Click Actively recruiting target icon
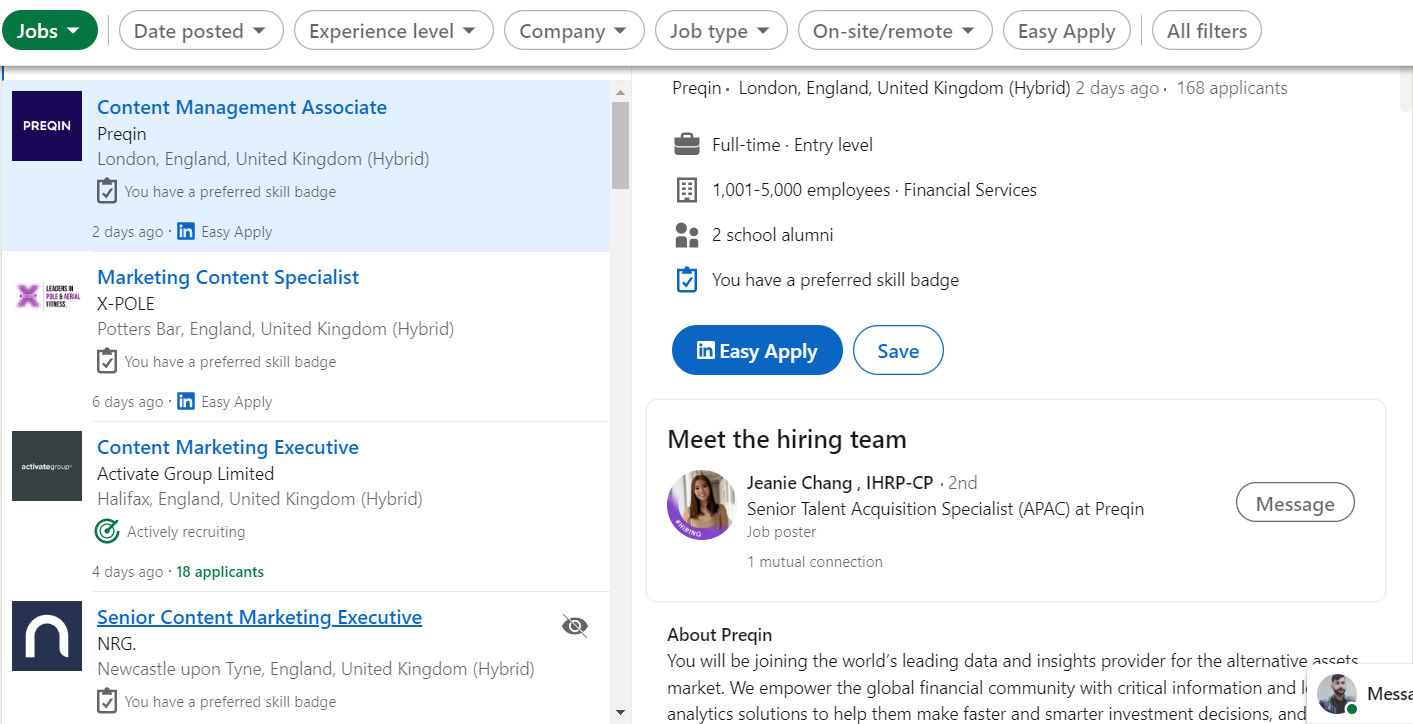 coord(107,531)
